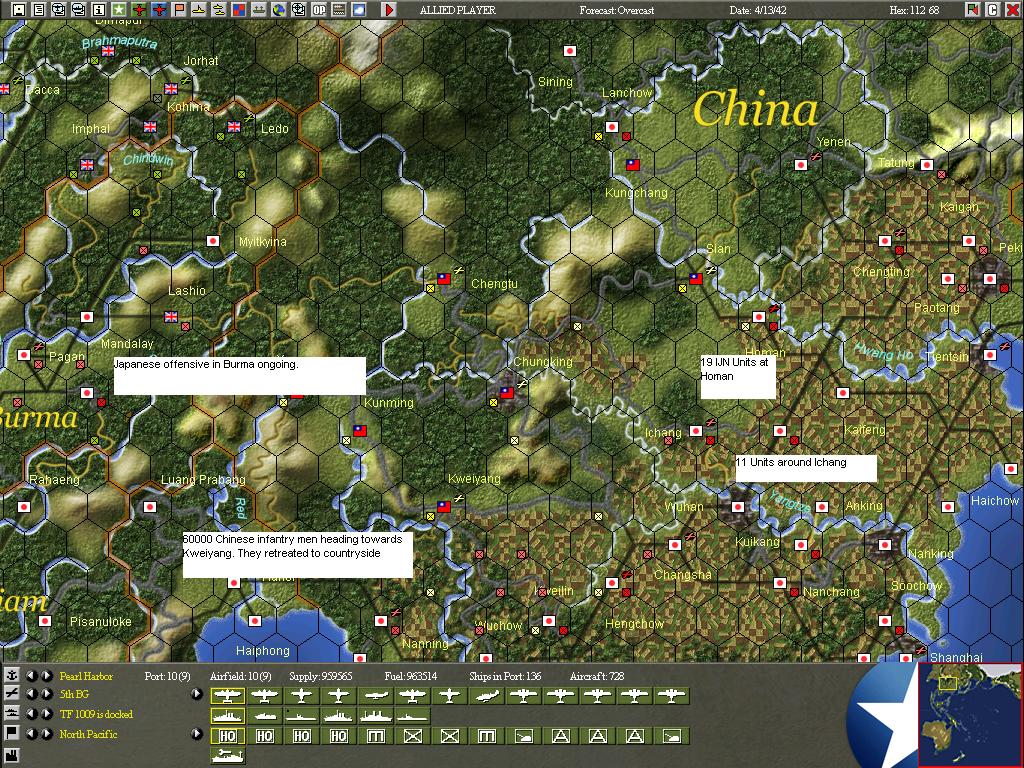Select red airplane icon on green background
The image size is (1024, 768).
click(x=139, y=10)
